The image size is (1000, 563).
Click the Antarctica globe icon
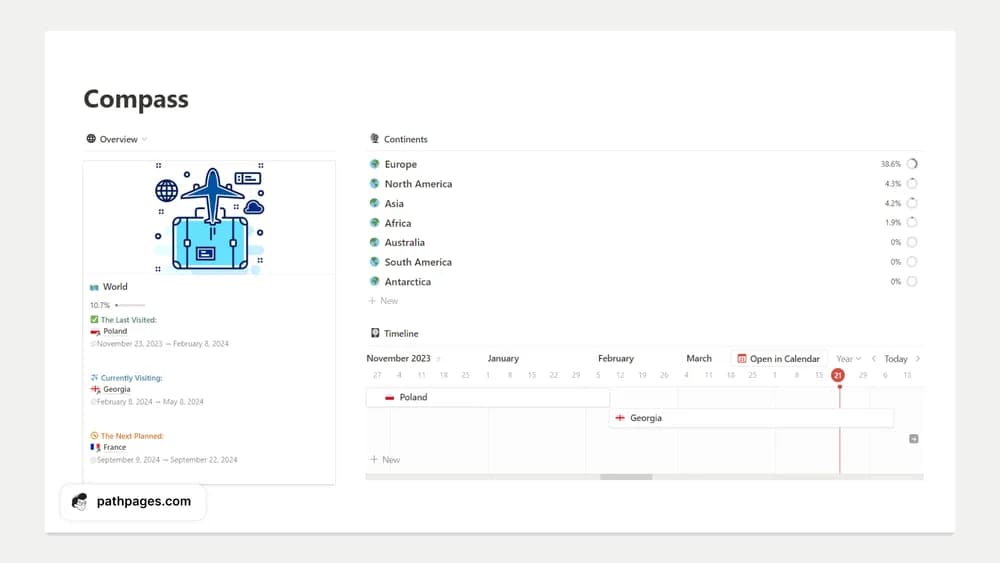(x=374, y=281)
